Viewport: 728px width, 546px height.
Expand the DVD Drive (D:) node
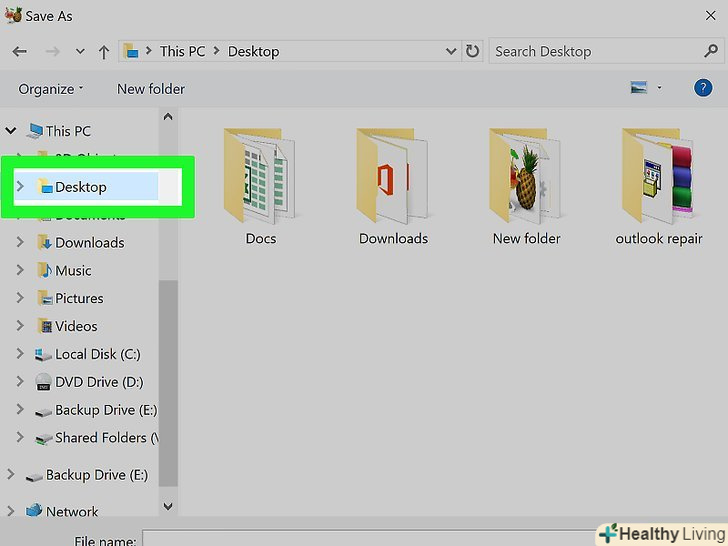pyautogui.click(x=20, y=382)
